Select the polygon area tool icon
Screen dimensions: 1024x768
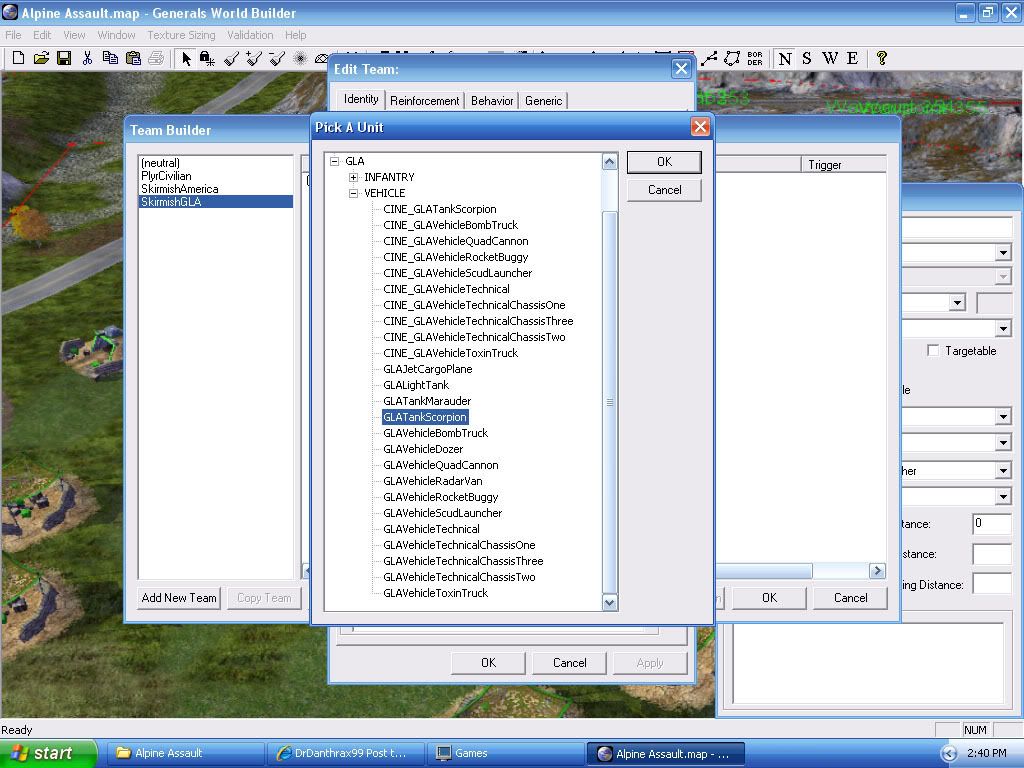click(x=732, y=59)
